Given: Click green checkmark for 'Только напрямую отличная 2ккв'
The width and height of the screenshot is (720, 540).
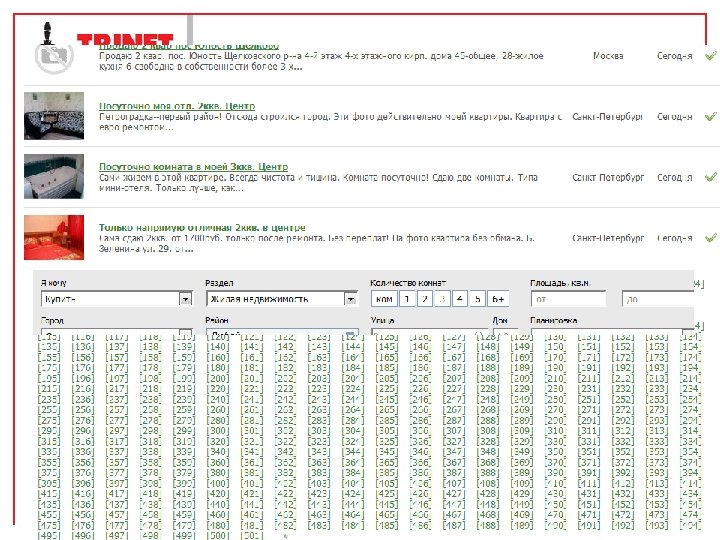Looking at the screenshot, I should (710, 238).
